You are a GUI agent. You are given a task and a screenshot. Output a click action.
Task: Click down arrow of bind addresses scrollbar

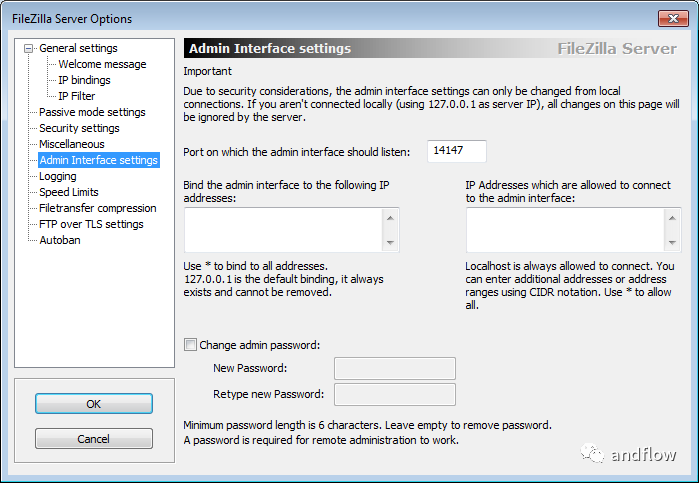(391, 243)
